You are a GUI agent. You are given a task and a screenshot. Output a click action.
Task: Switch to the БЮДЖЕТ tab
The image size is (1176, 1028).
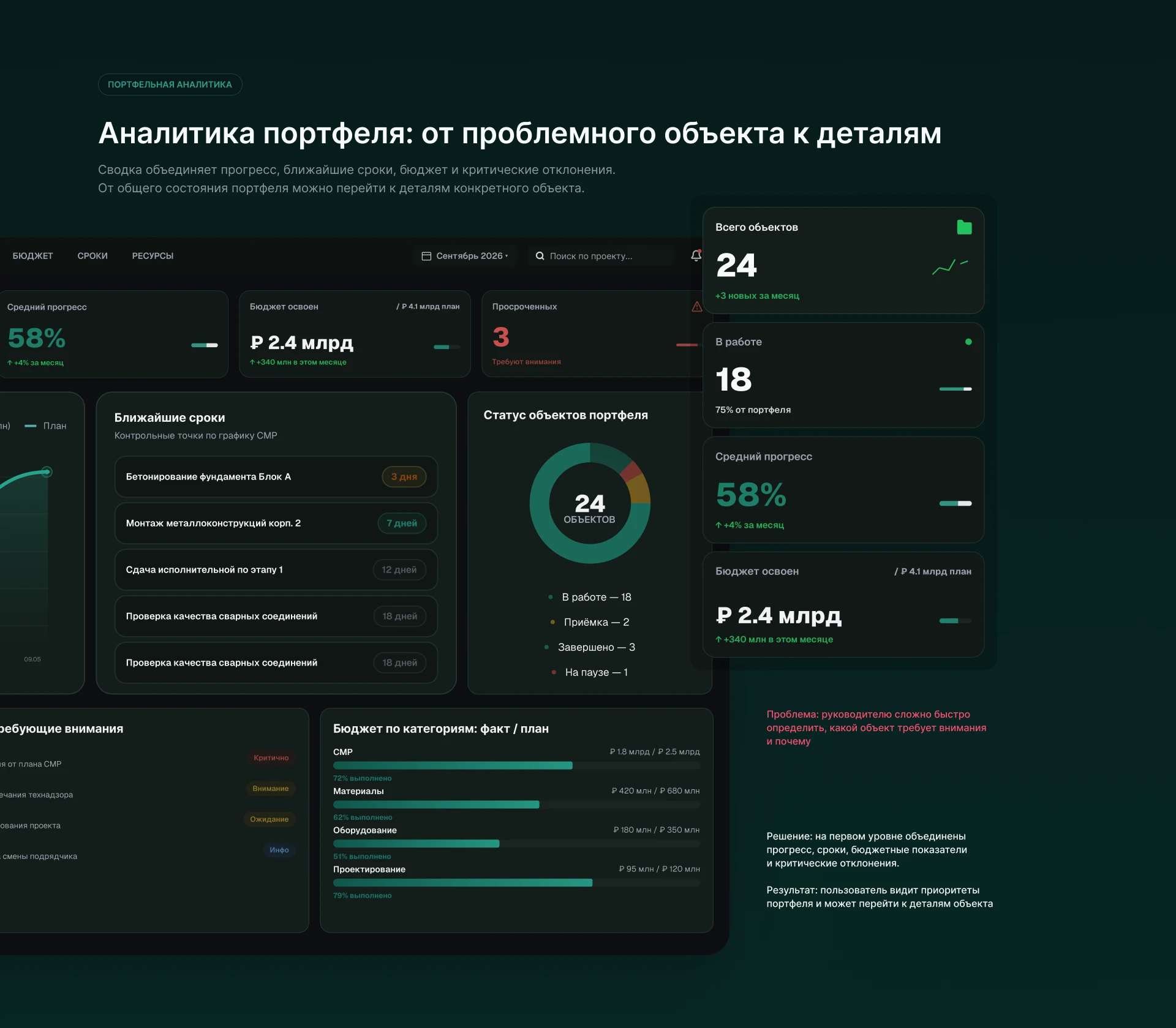click(32, 256)
